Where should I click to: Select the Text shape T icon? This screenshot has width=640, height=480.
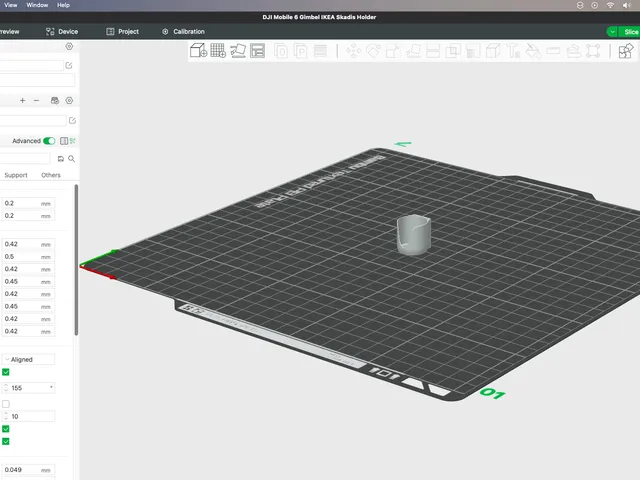pos(513,51)
